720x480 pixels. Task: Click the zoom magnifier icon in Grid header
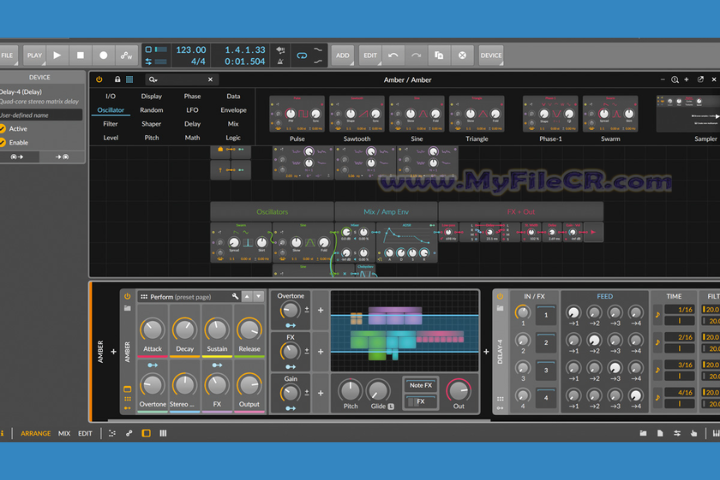coord(675,79)
